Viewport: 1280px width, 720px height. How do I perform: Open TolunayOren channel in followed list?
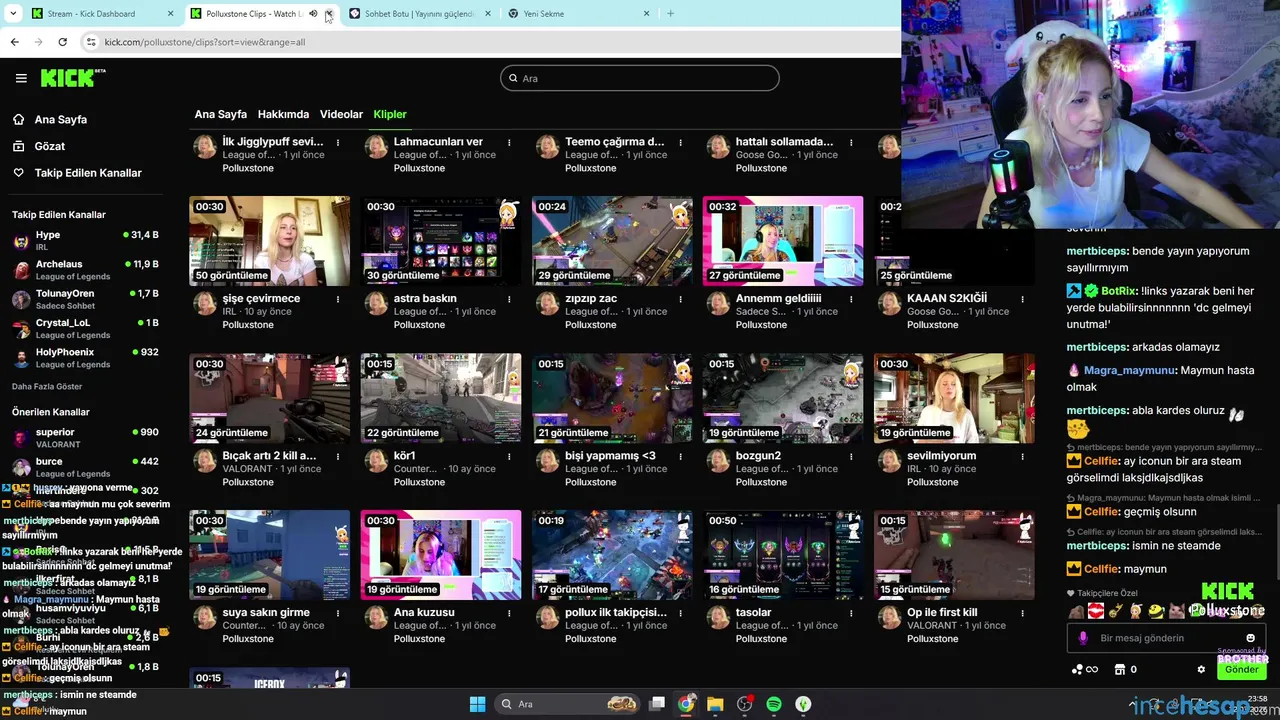(x=85, y=299)
